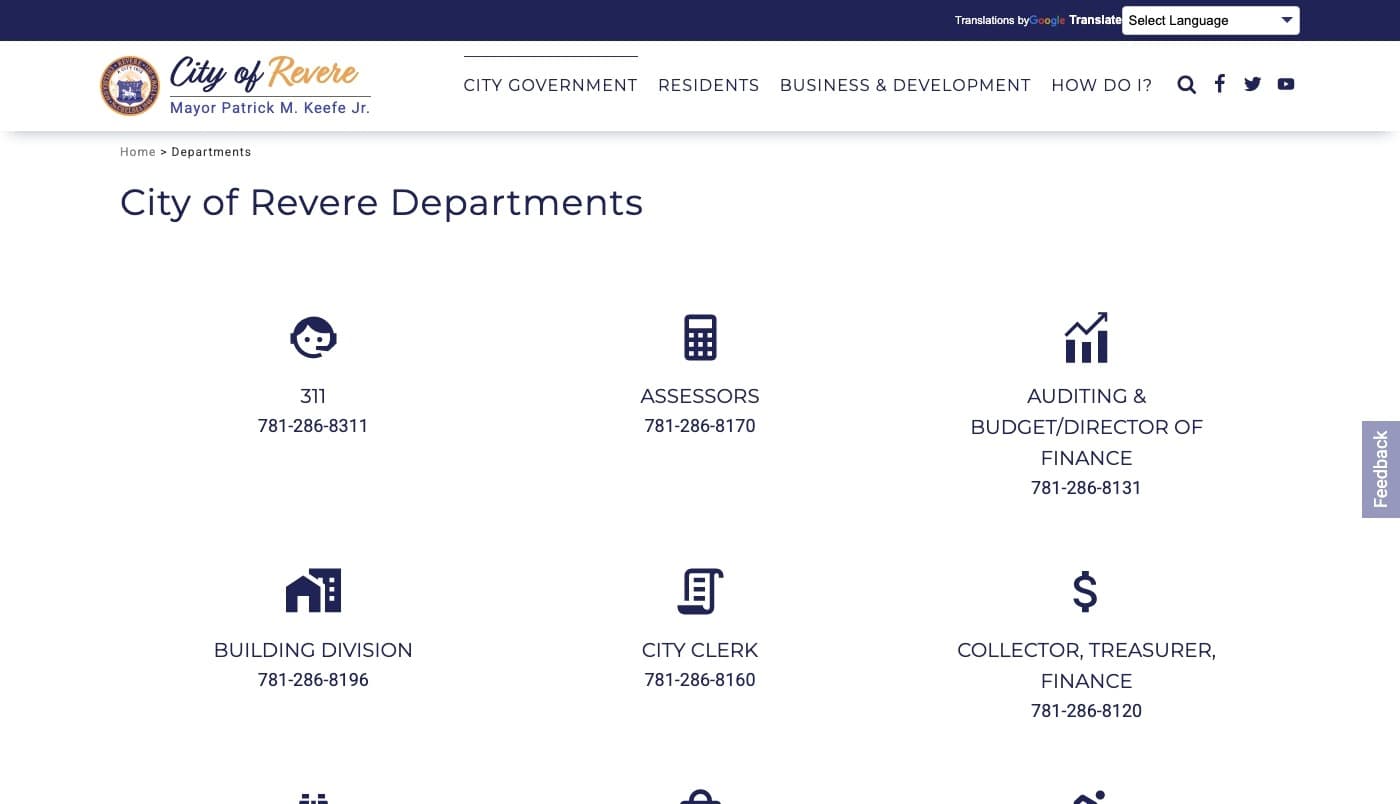Expand the Business & Development menu
Image resolution: width=1400 pixels, height=804 pixels.
click(x=905, y=85)
